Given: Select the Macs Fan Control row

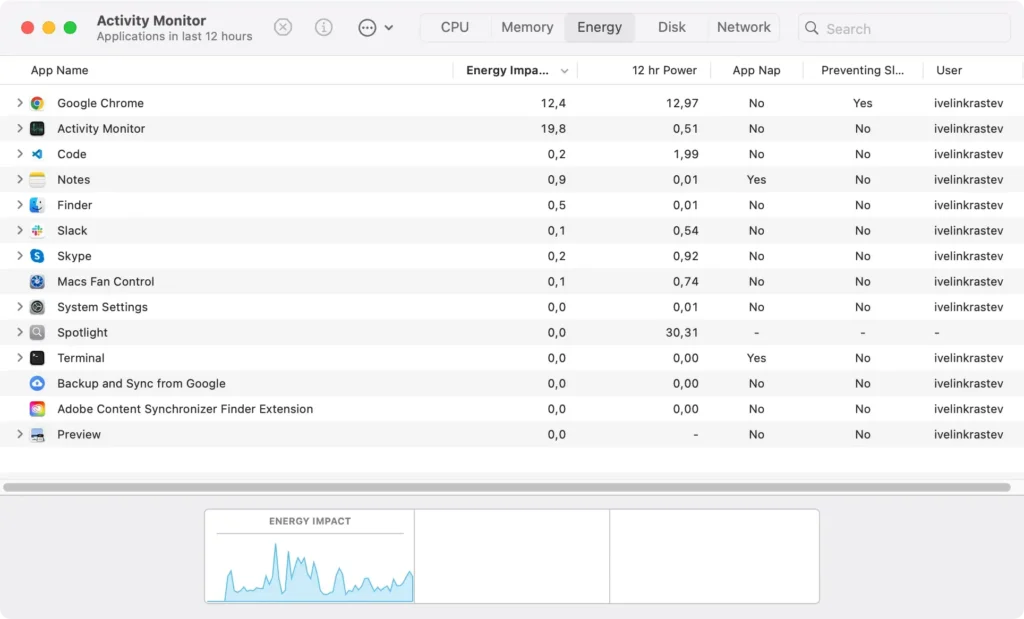Looking at the screenshot, I should click(512, 281).
